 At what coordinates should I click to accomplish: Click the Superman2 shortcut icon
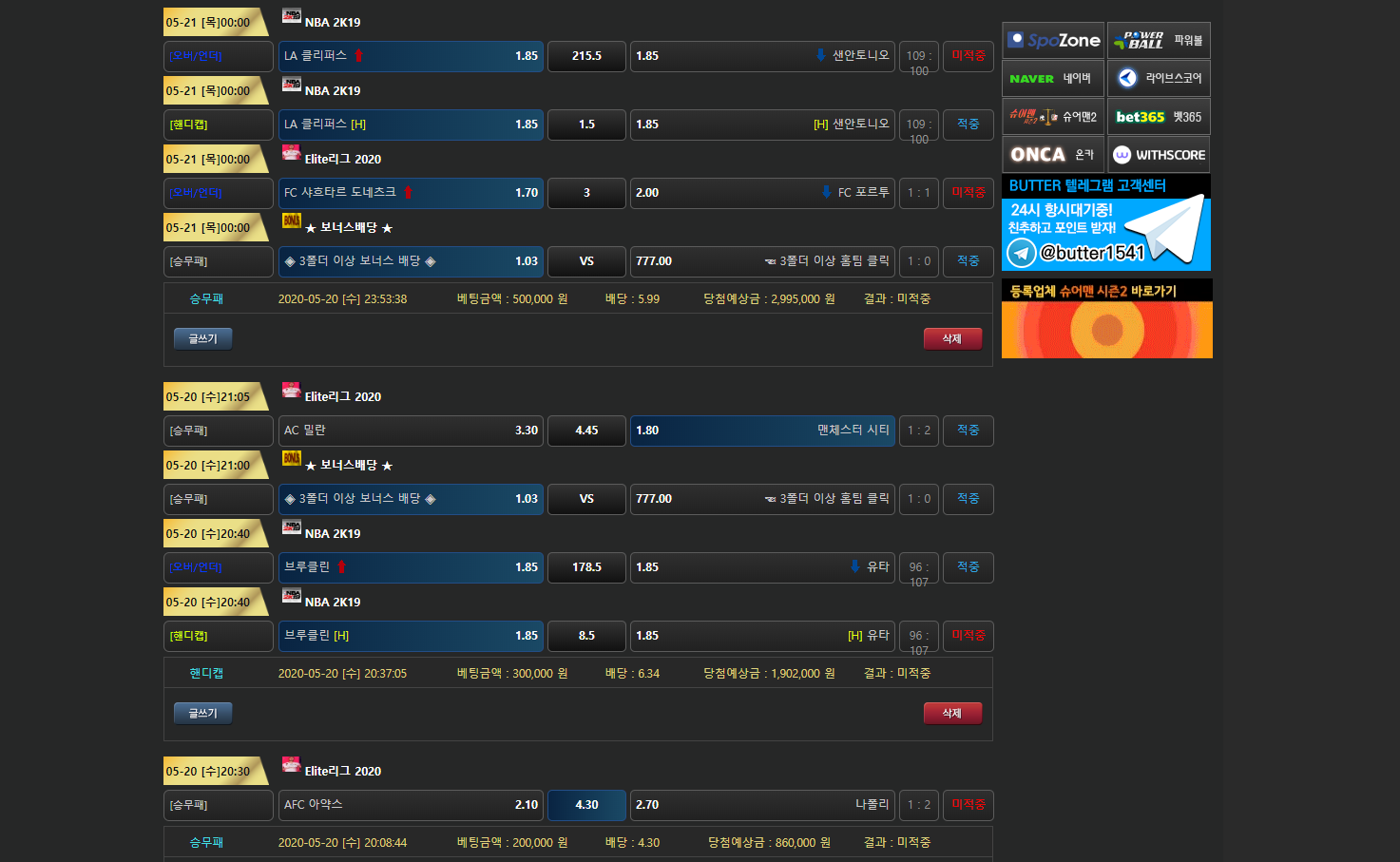tap(1053, 117)
